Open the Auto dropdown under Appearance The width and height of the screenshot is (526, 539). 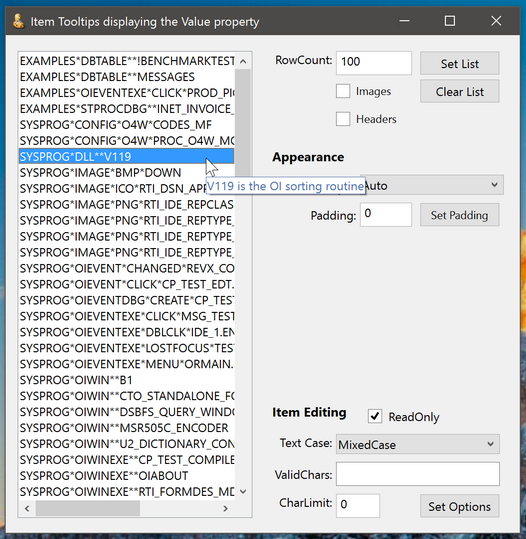pos(431,185)
